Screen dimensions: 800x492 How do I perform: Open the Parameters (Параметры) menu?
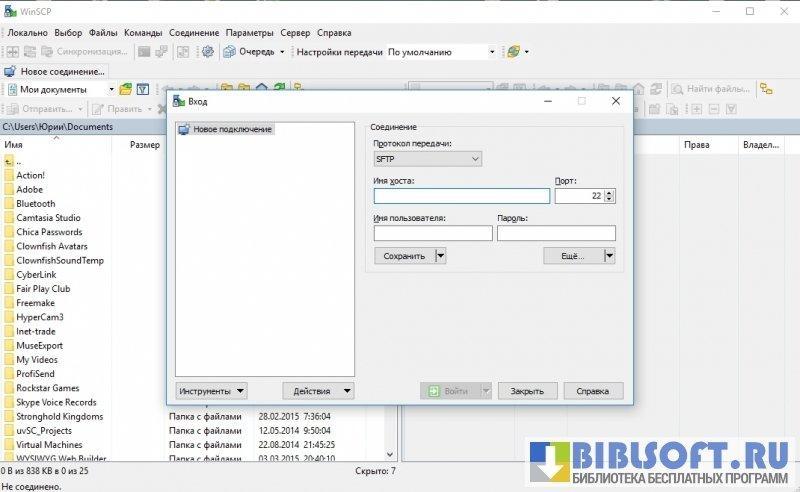click(249, 33)
